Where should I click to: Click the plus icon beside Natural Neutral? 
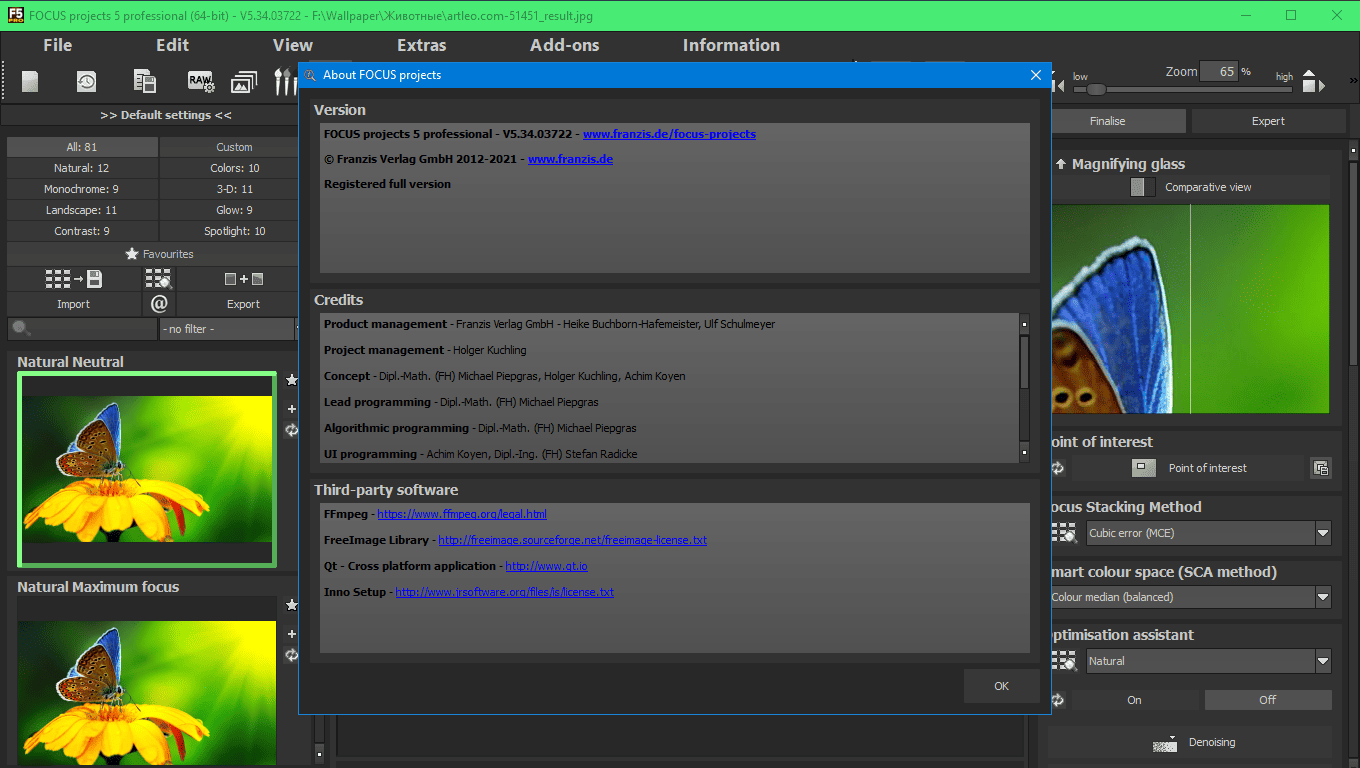pos(292,408)
